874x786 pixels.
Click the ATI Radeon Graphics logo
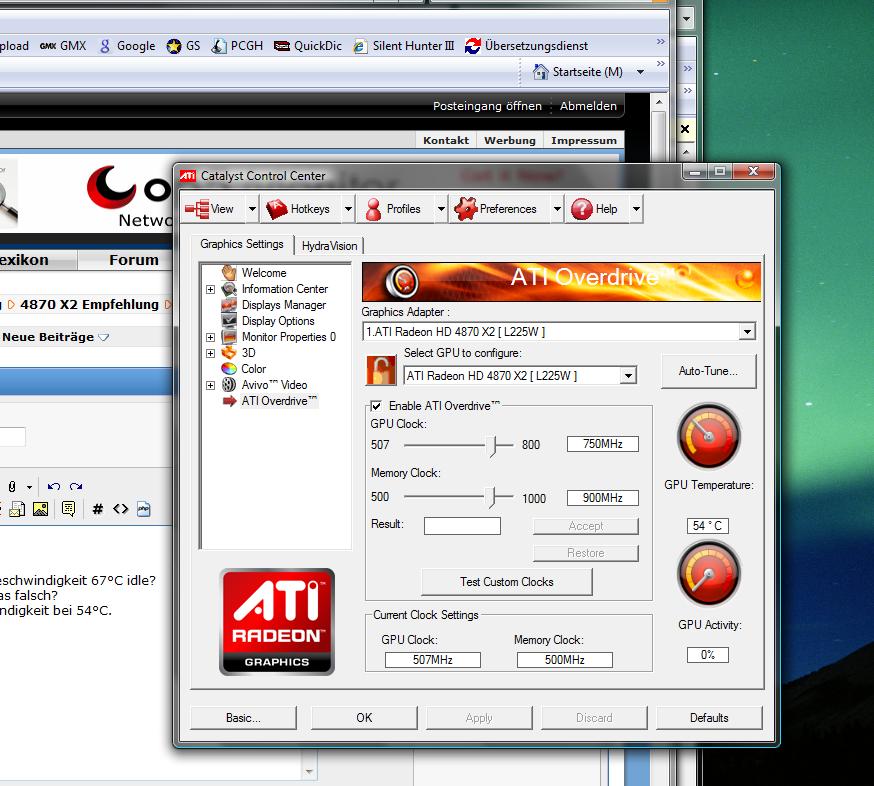coord(277,622)
